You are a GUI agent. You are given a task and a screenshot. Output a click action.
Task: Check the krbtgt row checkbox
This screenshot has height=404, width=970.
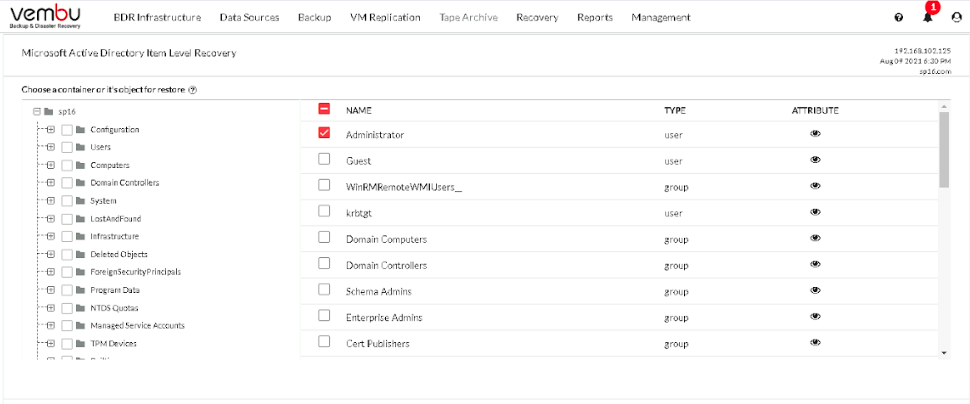coord(324,211)
